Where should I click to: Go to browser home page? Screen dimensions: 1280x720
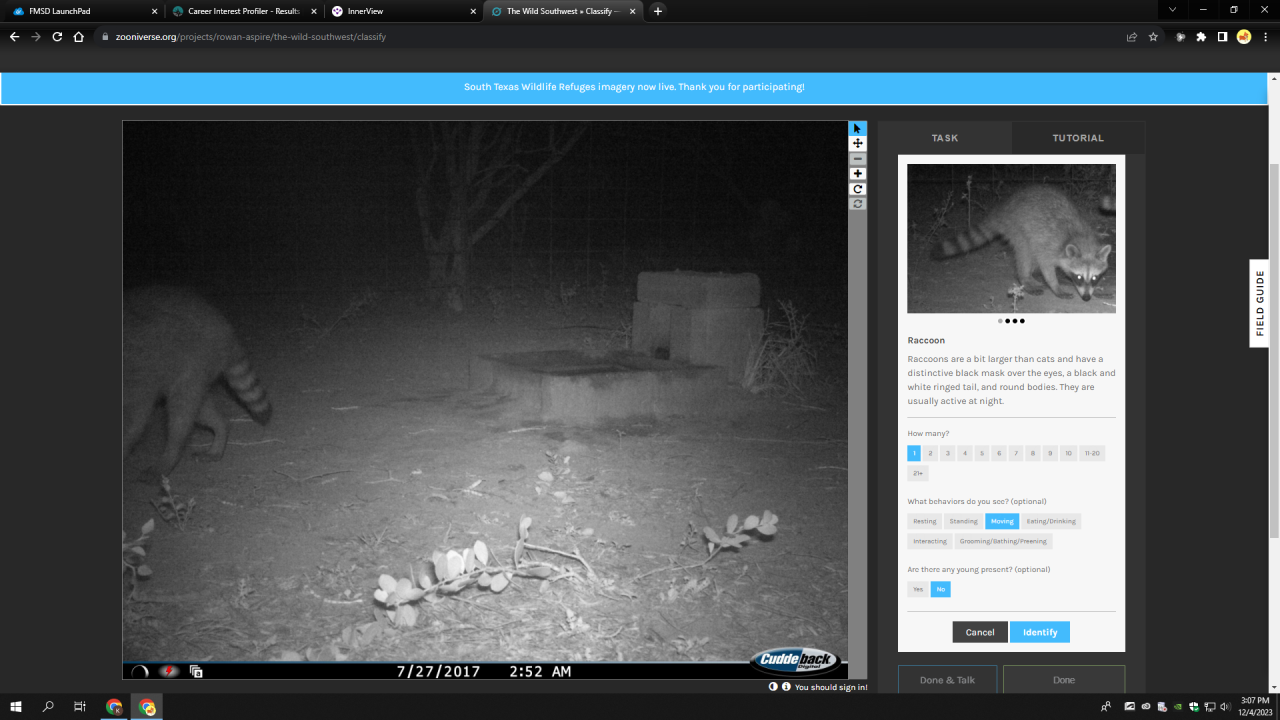point(79,37)
